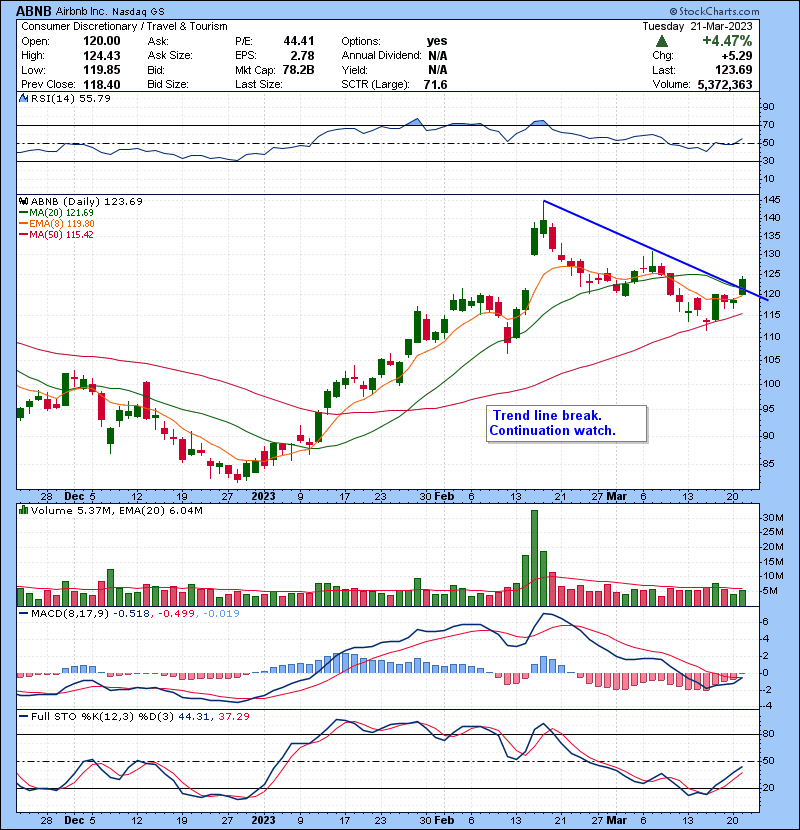This screenshot has height=830, width=800.
Task: Select the Prev Close value 118.40
Action: click(102, 84)
